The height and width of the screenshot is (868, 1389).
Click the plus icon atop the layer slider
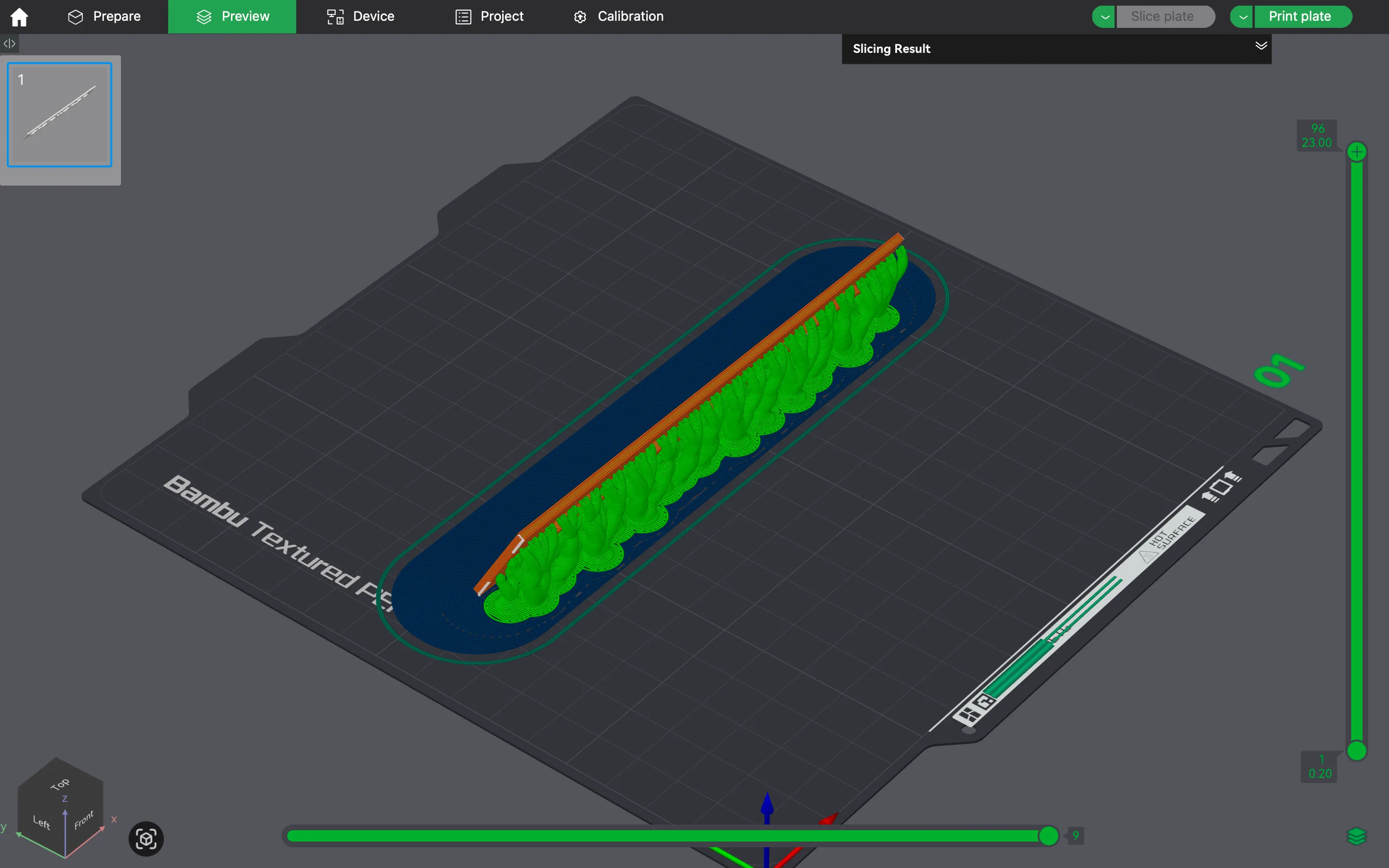1356,152
